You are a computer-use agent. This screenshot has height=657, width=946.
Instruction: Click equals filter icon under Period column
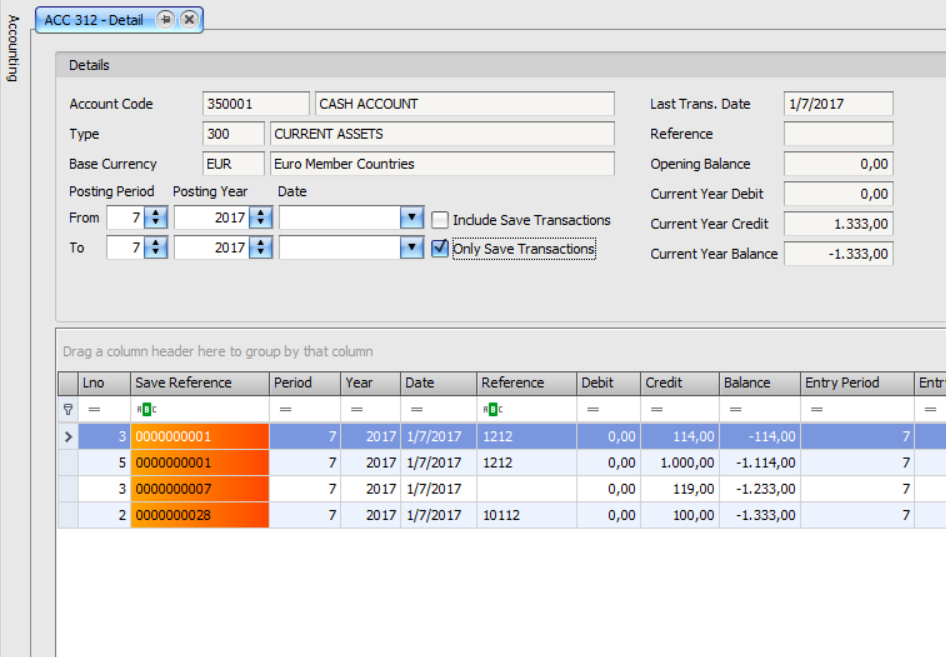point(285,409)
